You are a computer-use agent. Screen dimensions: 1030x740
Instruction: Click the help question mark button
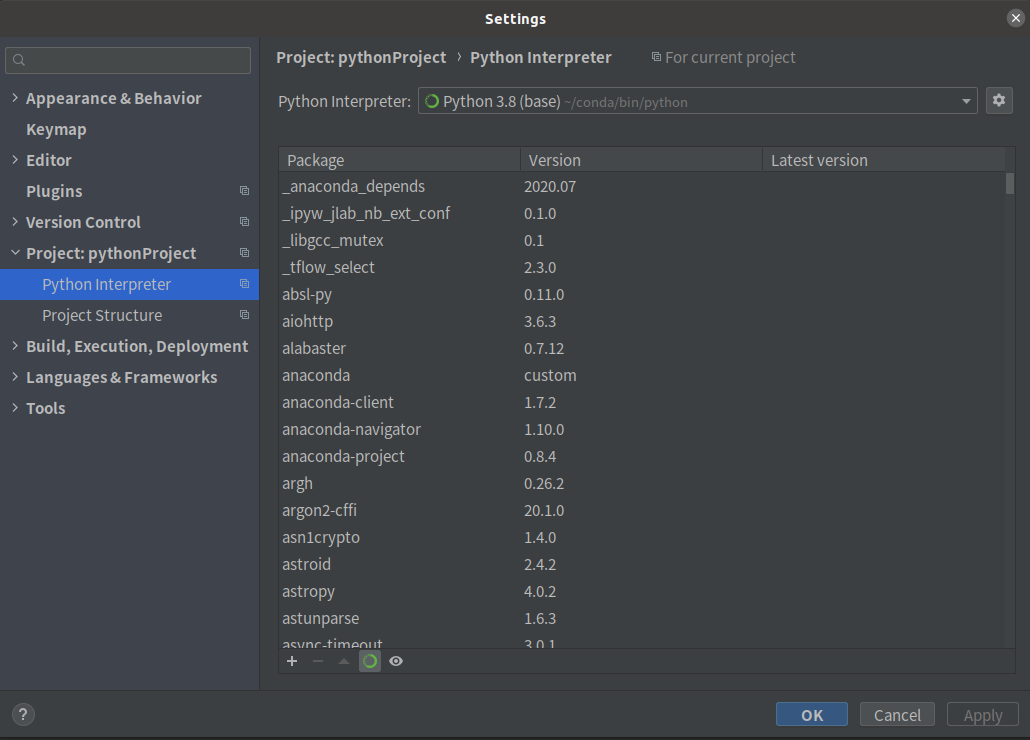[23, 714]
